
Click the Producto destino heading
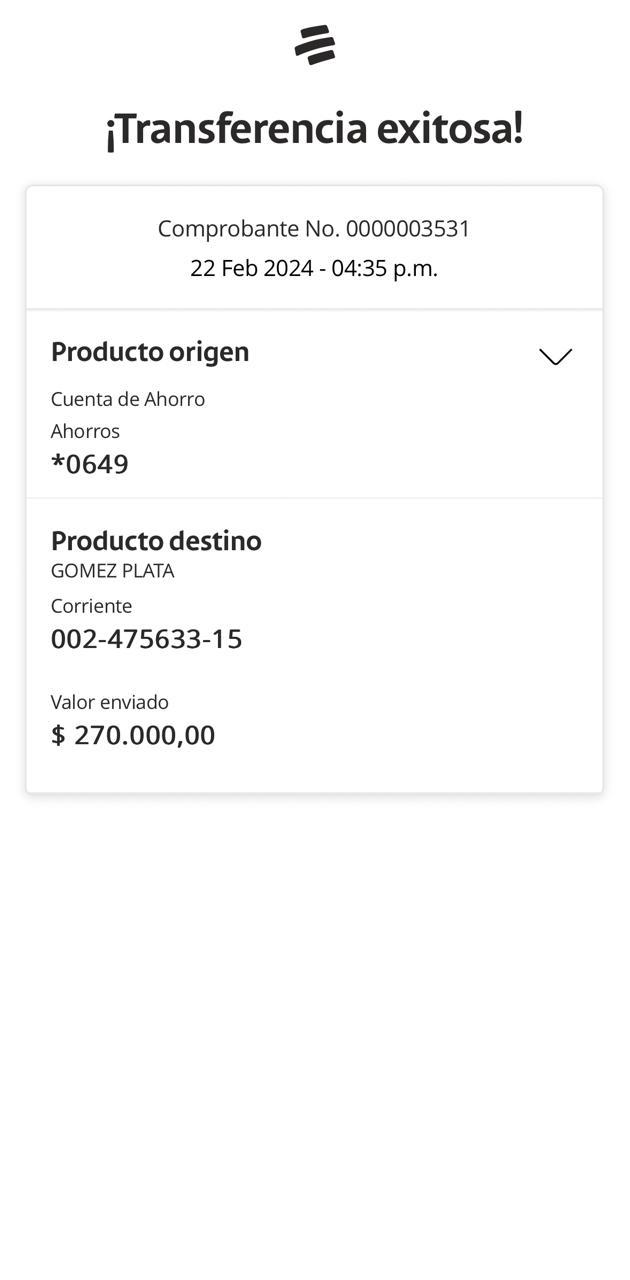coord(156,541)
